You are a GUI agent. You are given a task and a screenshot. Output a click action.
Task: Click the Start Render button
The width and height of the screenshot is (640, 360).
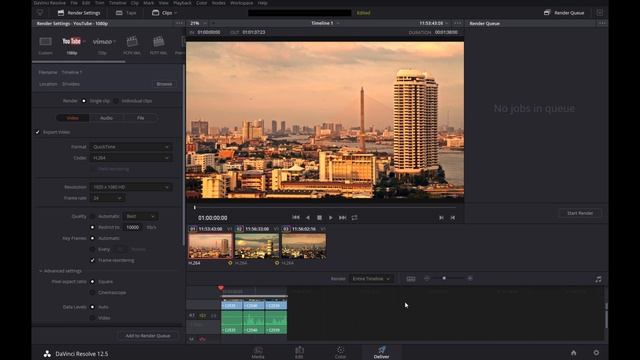click(x=580, y=213)
